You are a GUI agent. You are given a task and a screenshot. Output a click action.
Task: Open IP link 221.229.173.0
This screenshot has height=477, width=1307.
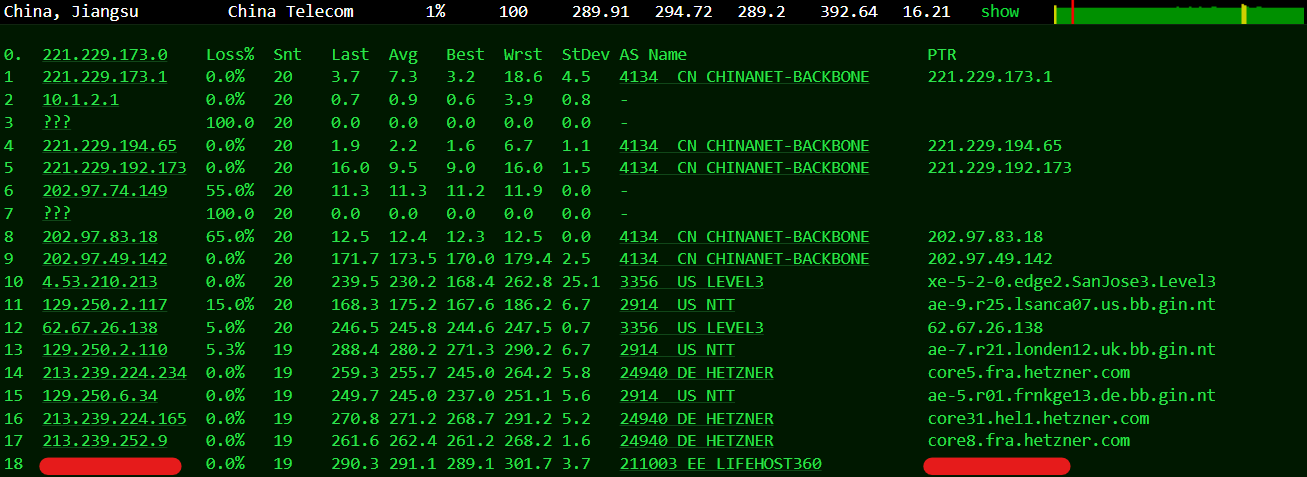tap(104, 55)
